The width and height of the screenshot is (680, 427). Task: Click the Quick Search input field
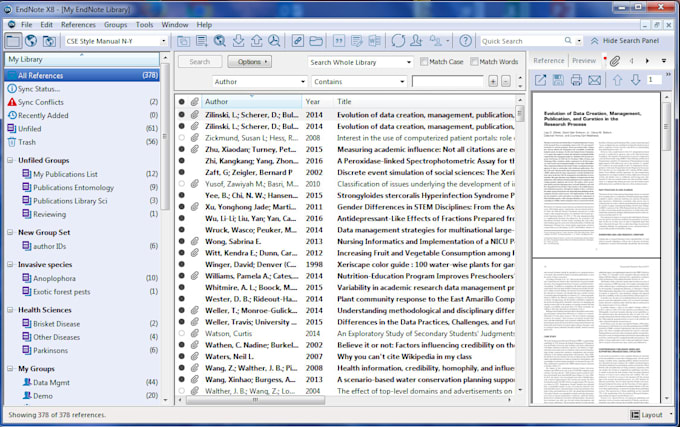click(522, 41)
